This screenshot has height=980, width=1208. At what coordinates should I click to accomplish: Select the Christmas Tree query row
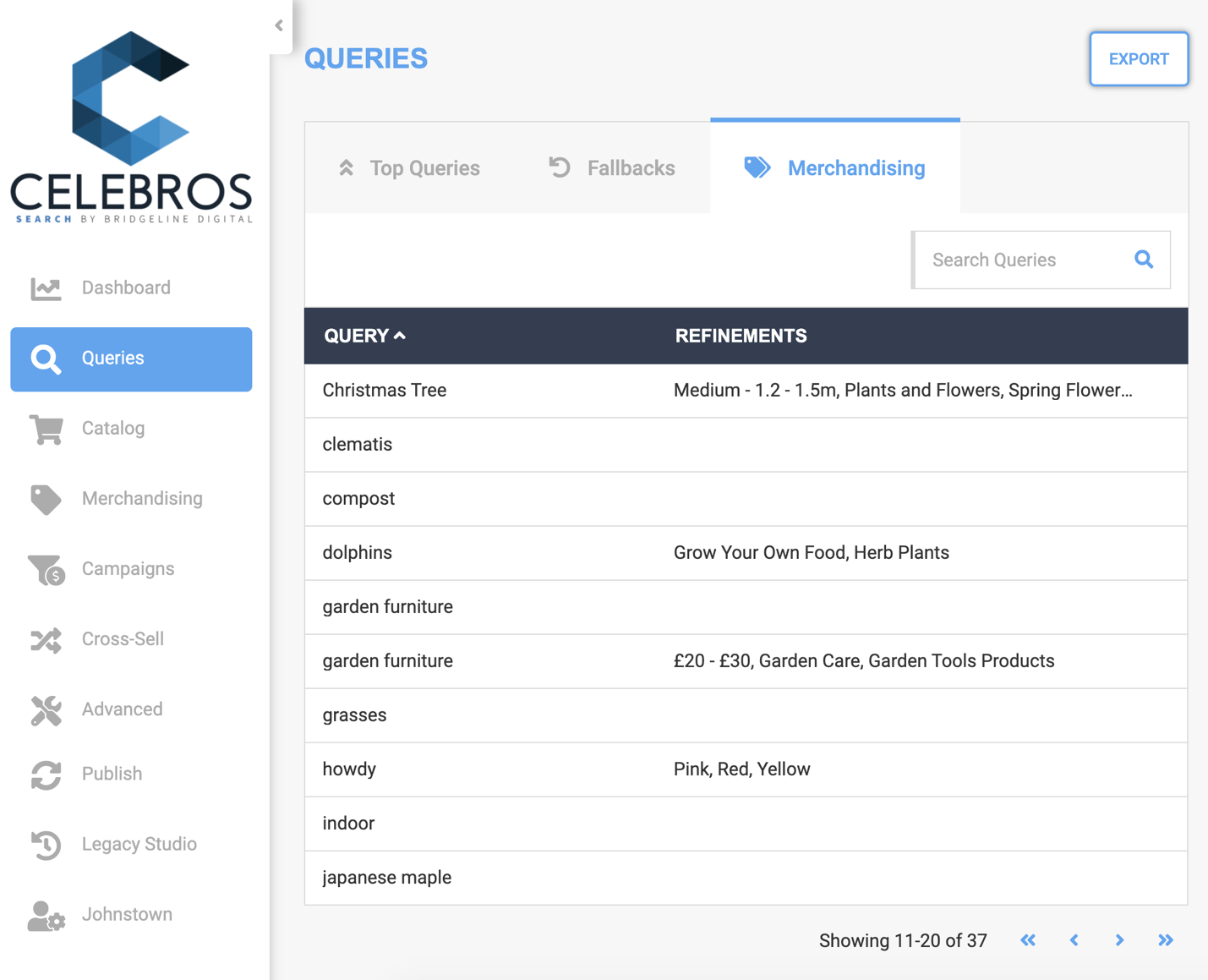[746, 391]
